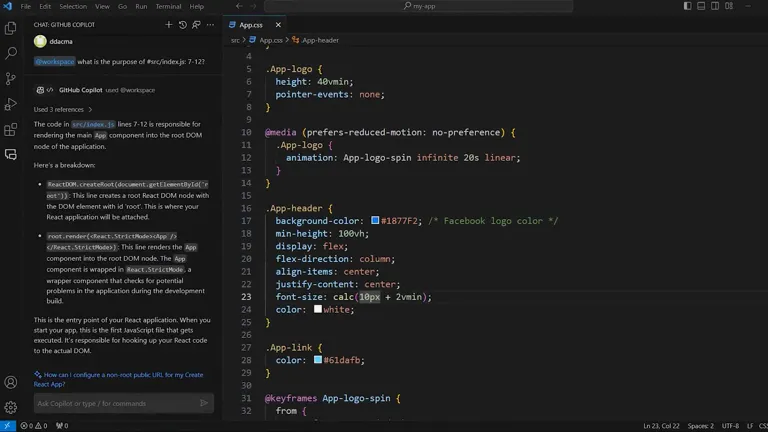Toggle primary side bar visibility
Viewport: 768px width, 432px height.
click(x=688, y=6)
